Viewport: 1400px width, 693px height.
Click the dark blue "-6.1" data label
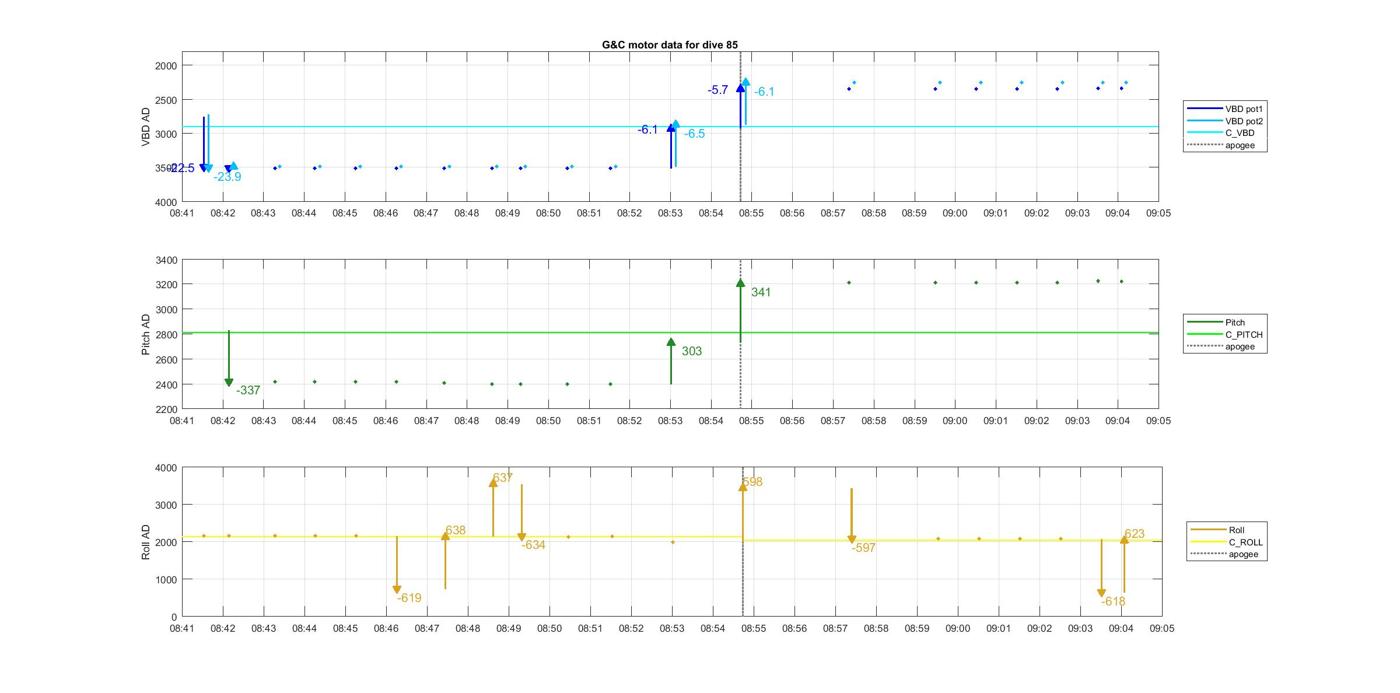click(648, 130)
